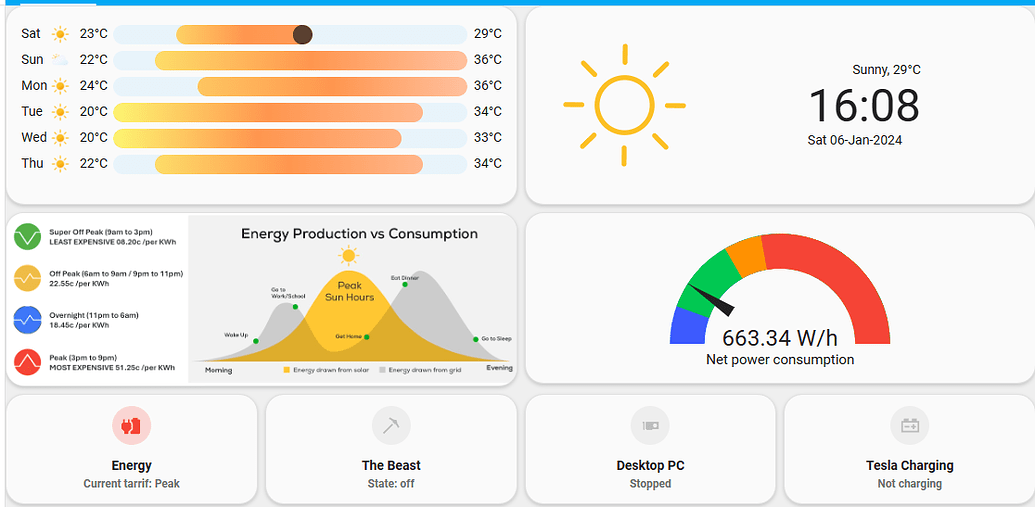
Task: Click the yellow Off Peak tariff icon
Action: 28,279
